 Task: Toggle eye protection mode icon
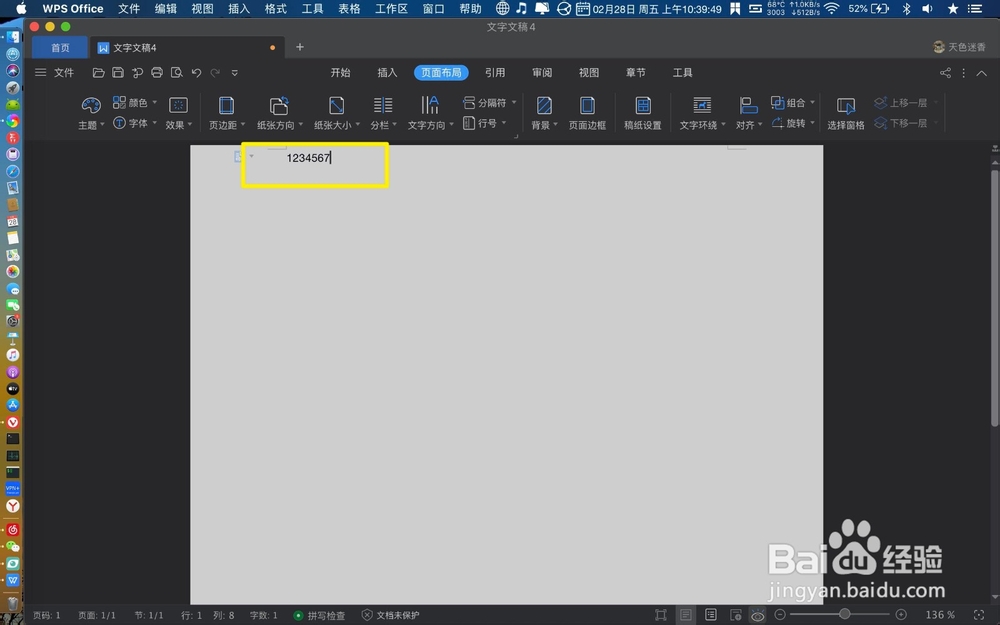[758, 615]
